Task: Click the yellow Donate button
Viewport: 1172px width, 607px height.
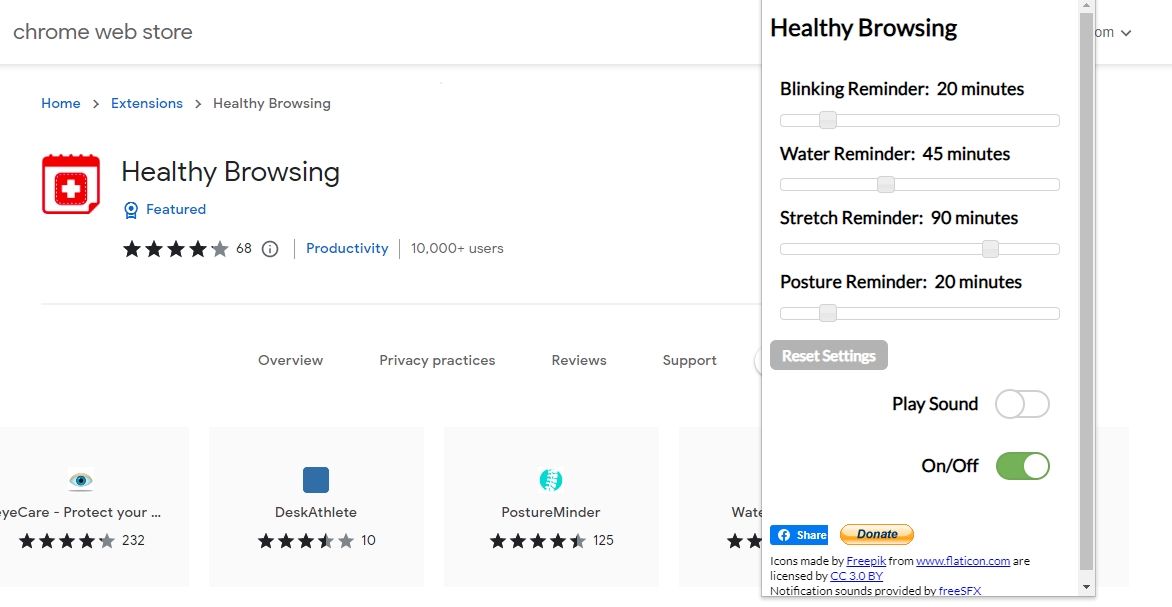Action: coord(877,535)
